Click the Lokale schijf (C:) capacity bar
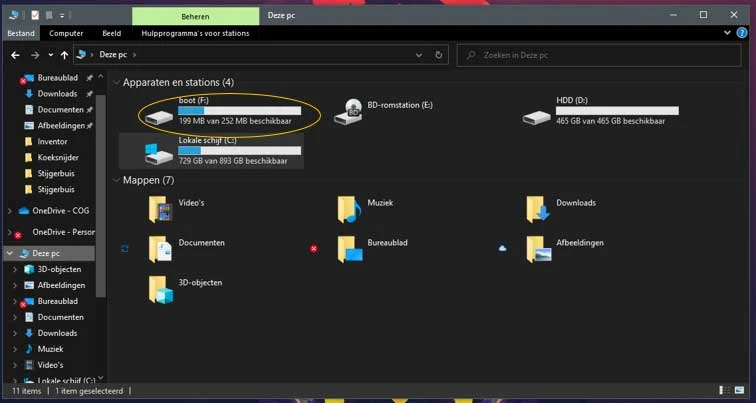The image size is (756, 403). click(x=240, y=151)
